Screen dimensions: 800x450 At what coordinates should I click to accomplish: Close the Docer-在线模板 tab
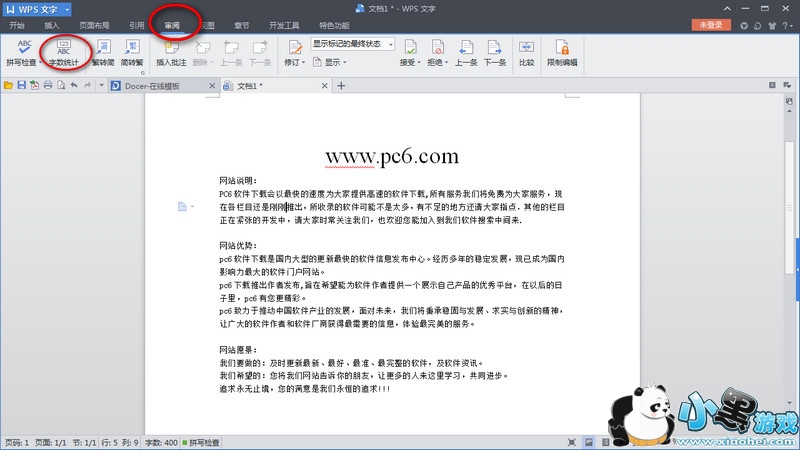212,86
